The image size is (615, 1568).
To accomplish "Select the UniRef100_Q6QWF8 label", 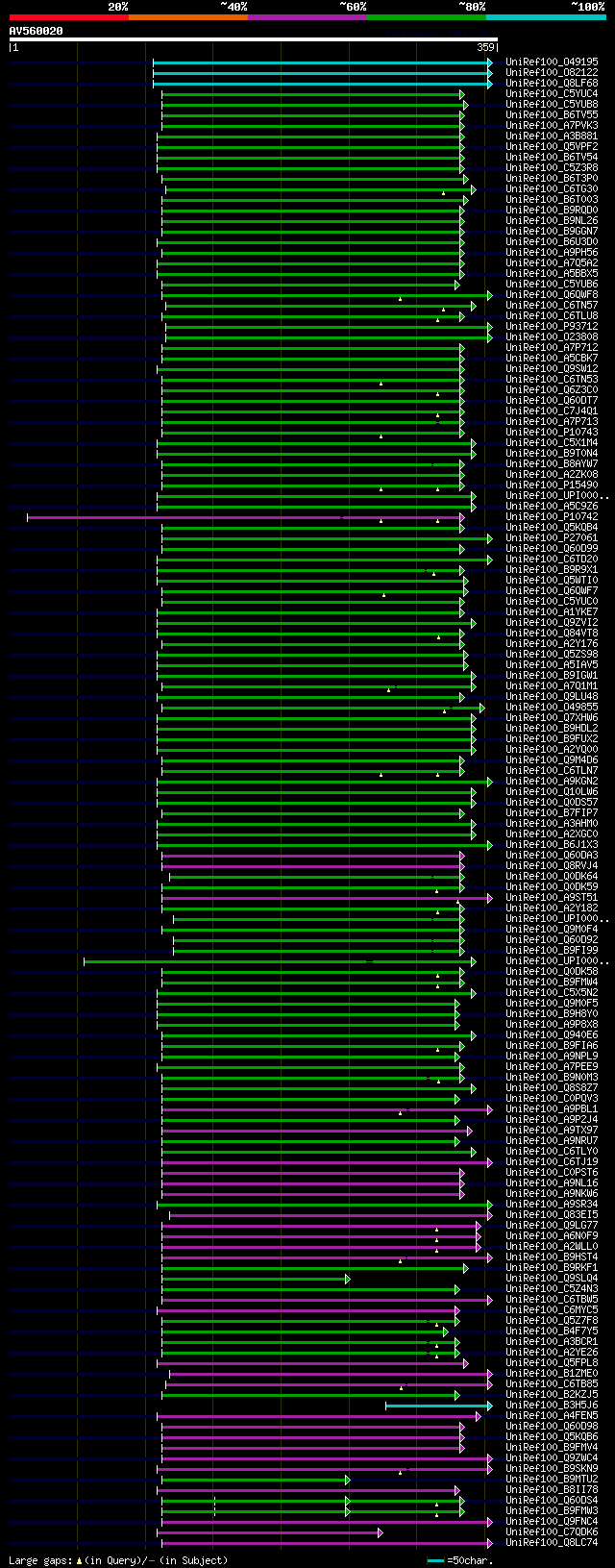I will (x=552, y=294).
